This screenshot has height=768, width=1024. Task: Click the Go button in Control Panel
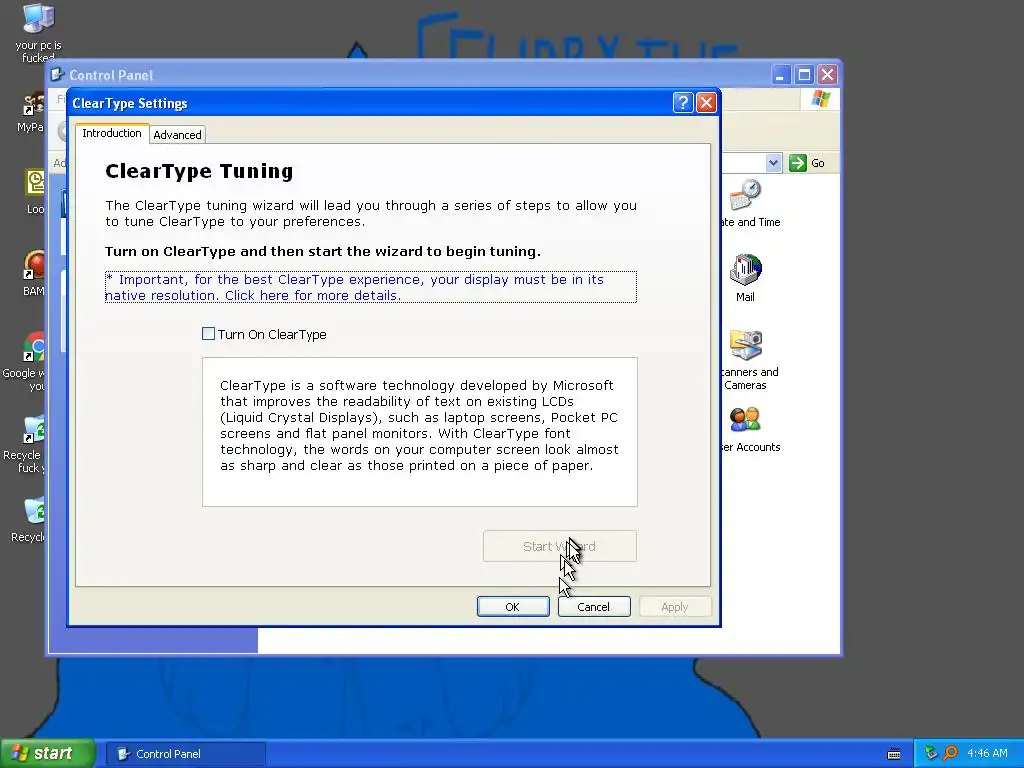point(807,163)
